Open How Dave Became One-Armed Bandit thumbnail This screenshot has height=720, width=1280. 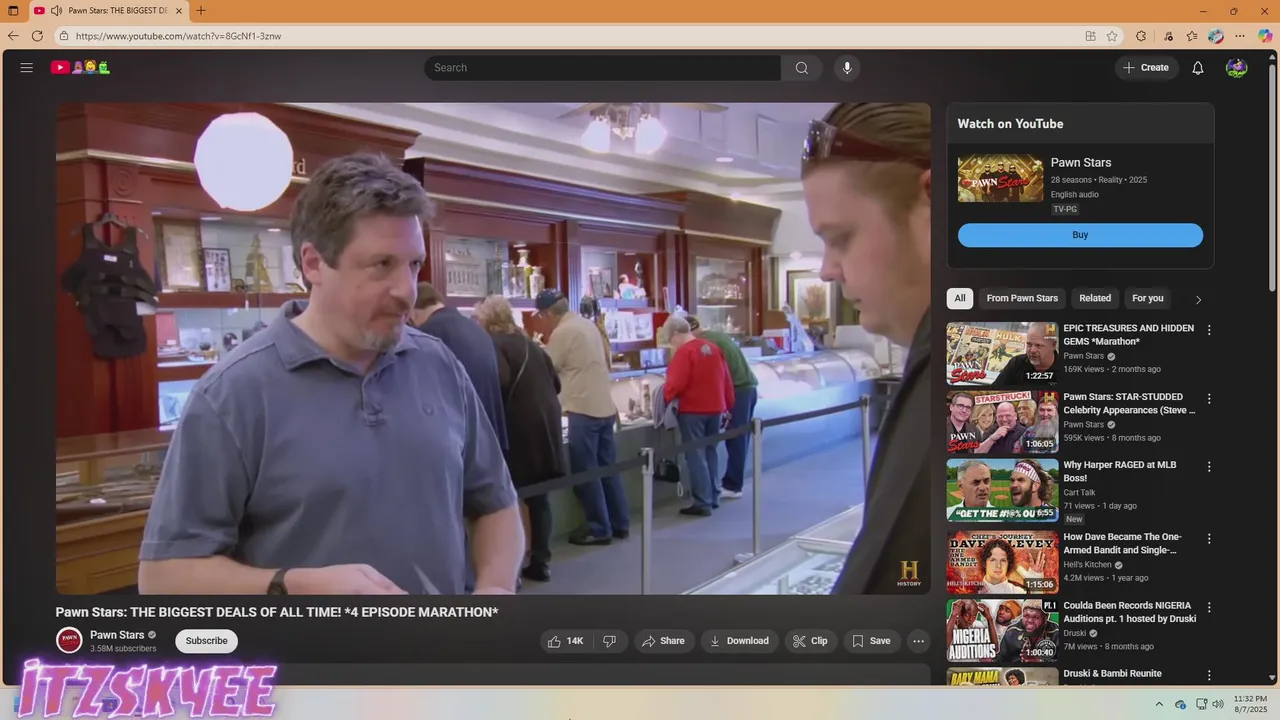tap(1002, 562)
